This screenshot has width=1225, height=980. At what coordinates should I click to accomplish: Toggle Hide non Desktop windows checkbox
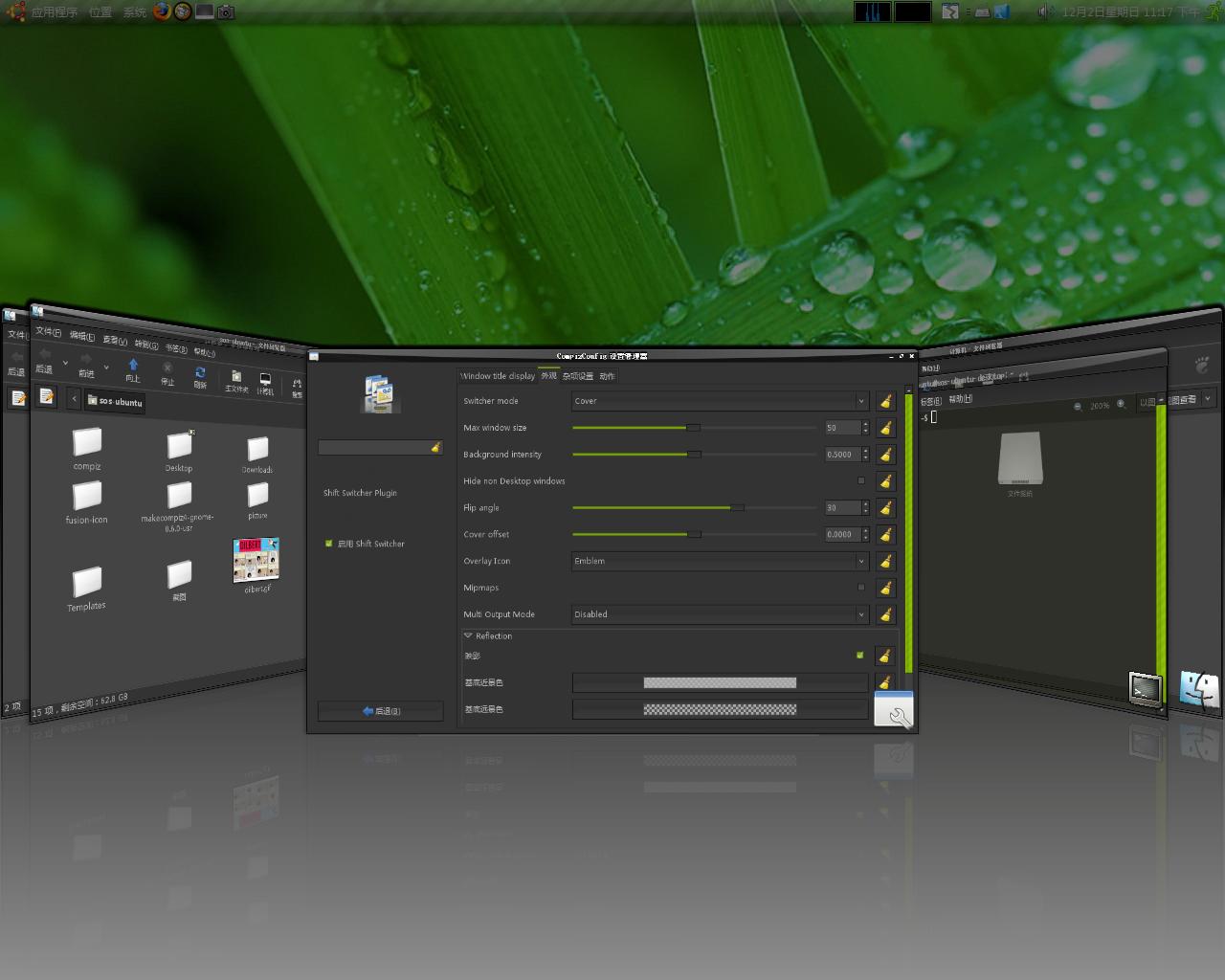(861, 480)
